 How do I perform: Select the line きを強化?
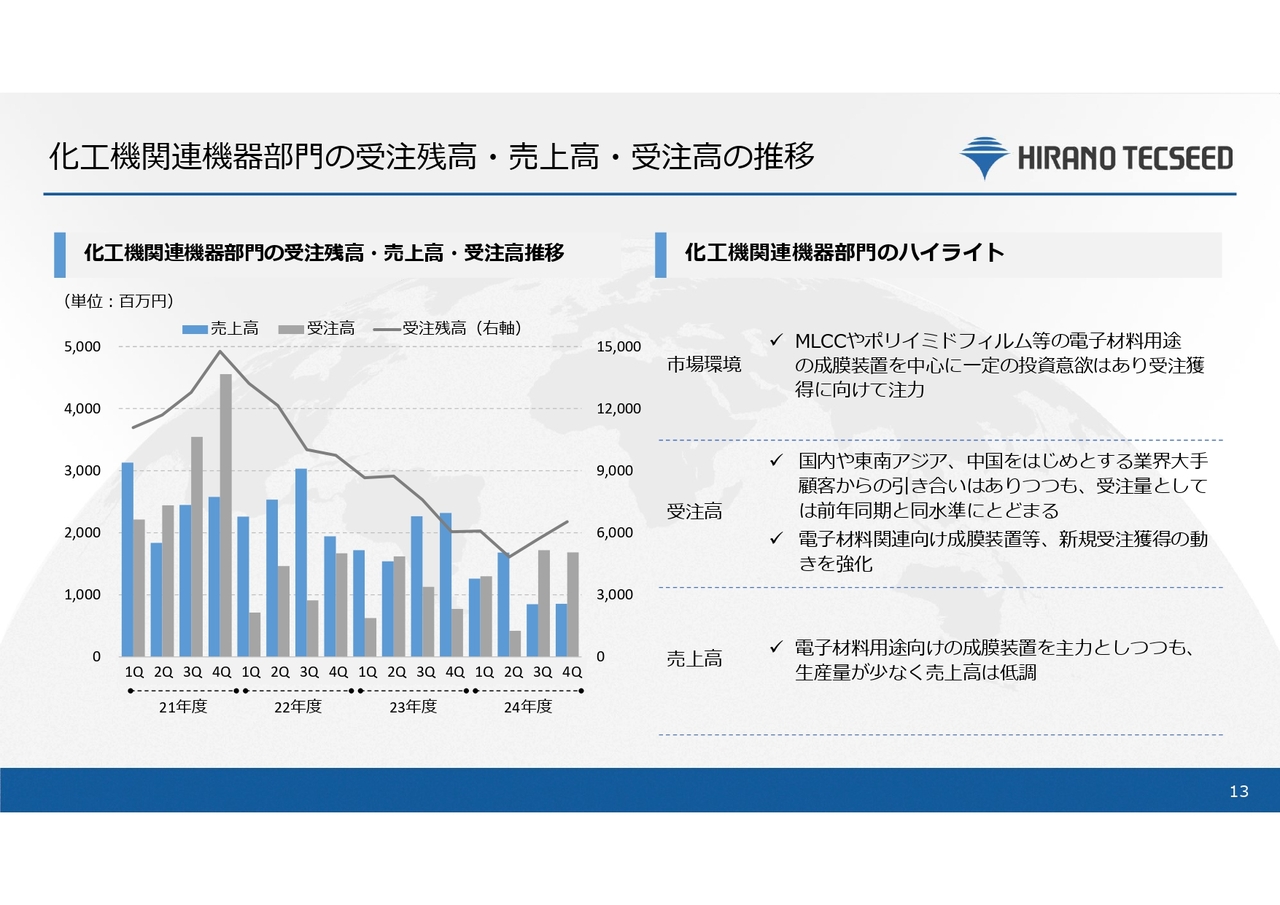tap(835, 564)
